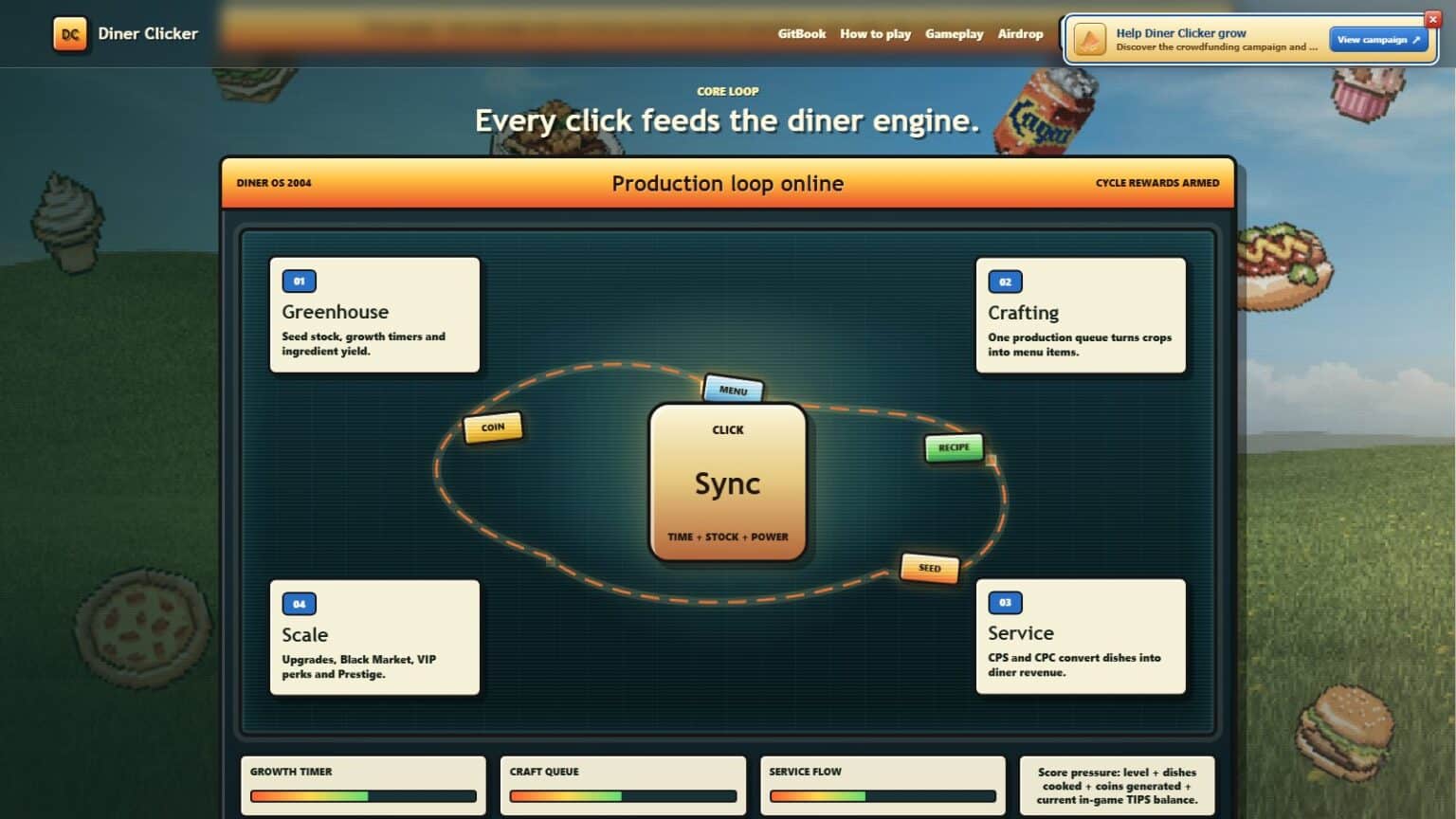Click the floating pink cupcake
This screenshot has width=1456, height=819.
point(1366,93)
